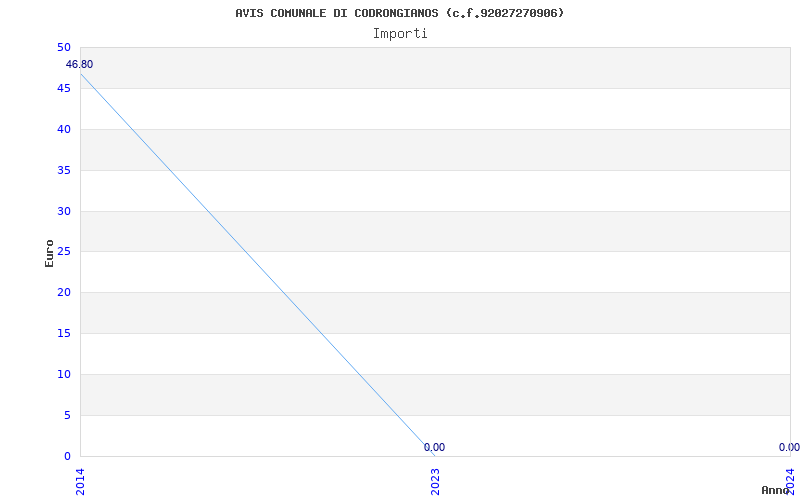The image size is (800, 500).
Task: Click the y-axis value 30
Action: pos(64,211)
